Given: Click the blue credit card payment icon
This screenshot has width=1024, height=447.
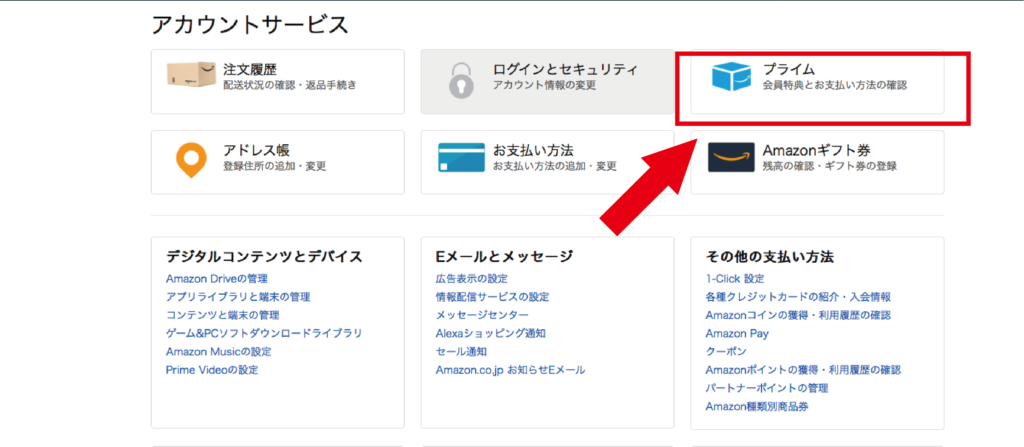Looking at the screenshot, I should pos(462,157).
